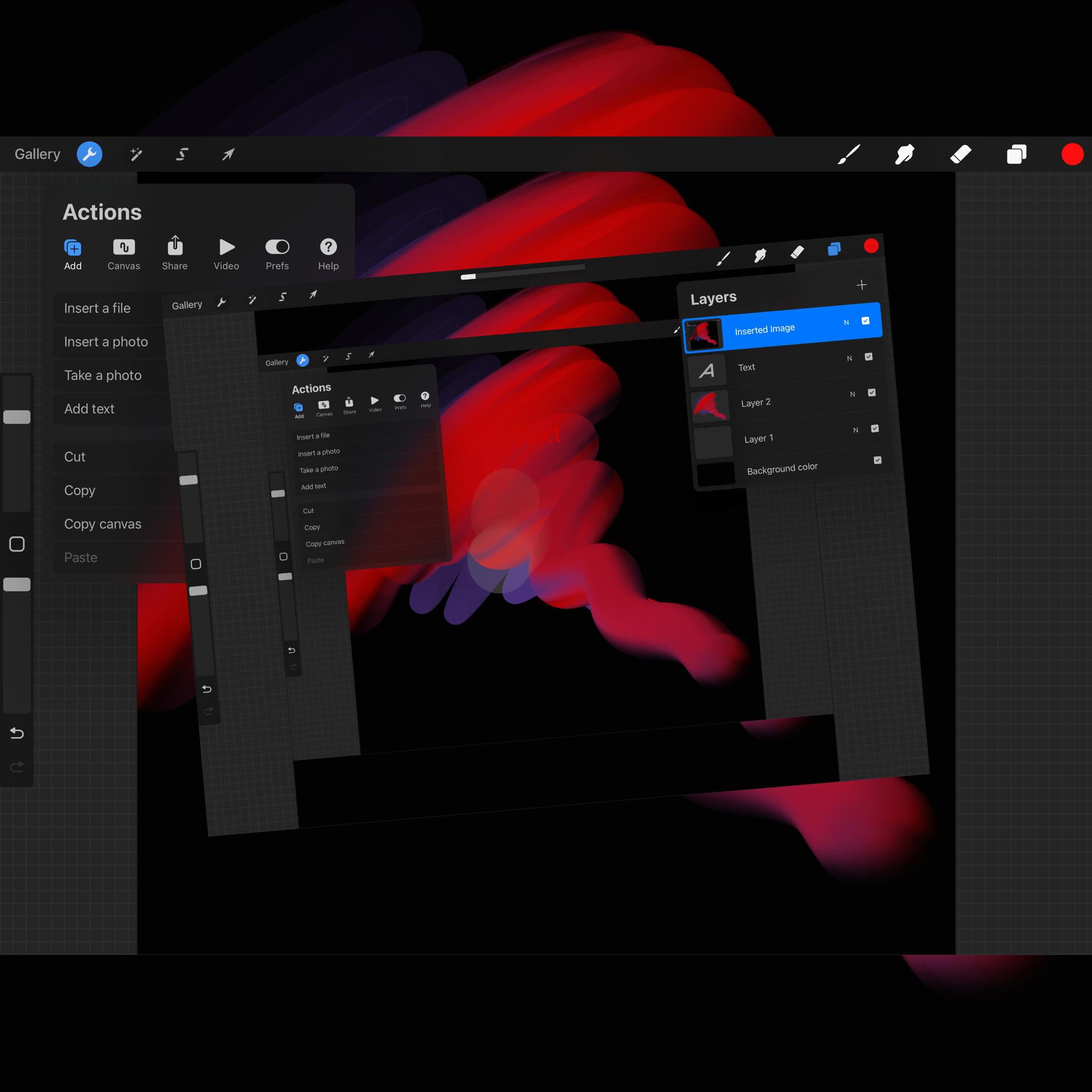Click the Layer 2 thumbnail
This screenshot has width=1092, height=1092.
click(710, 406)
